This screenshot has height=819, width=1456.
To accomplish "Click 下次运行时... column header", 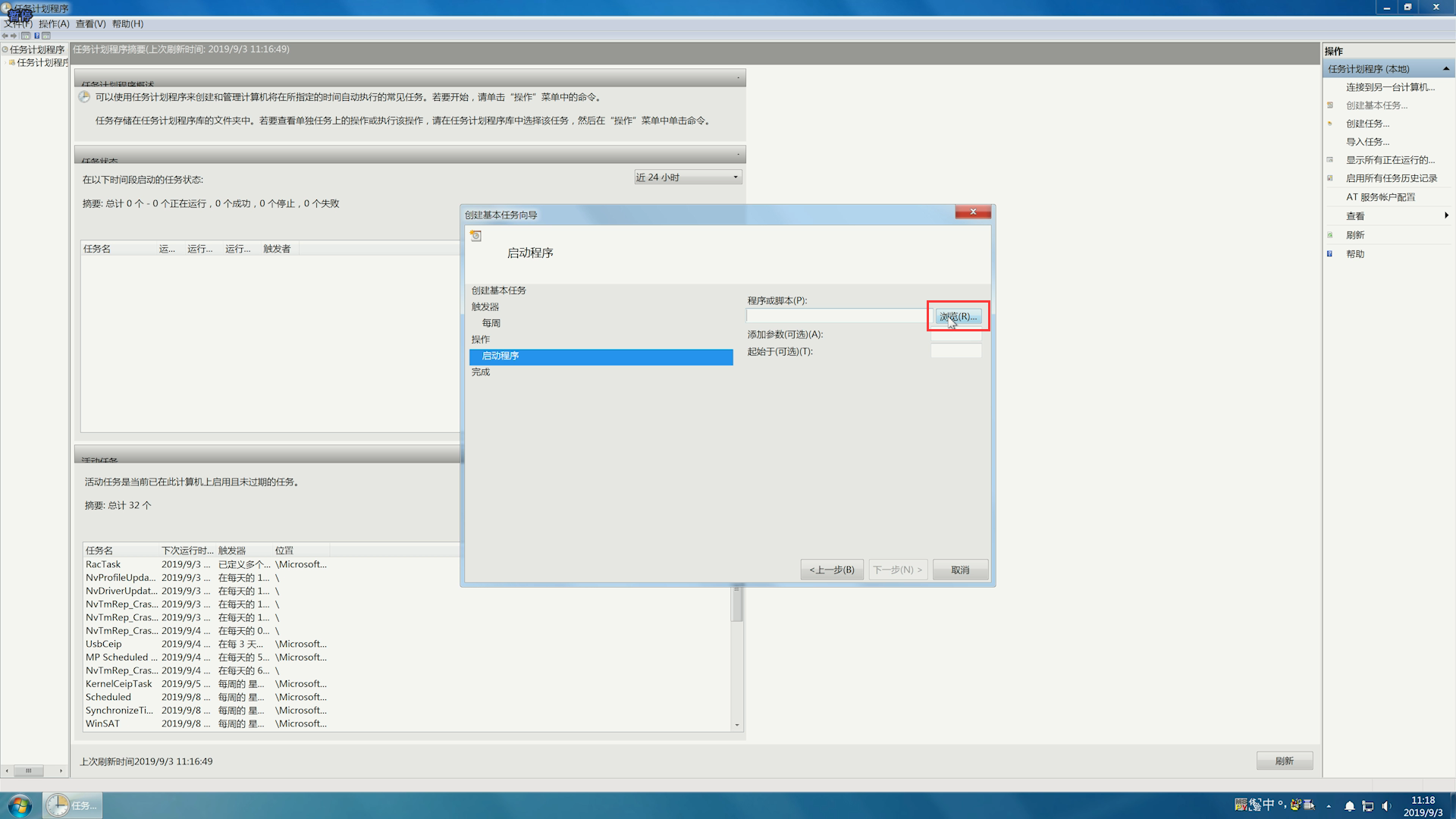I will [187, 551].
